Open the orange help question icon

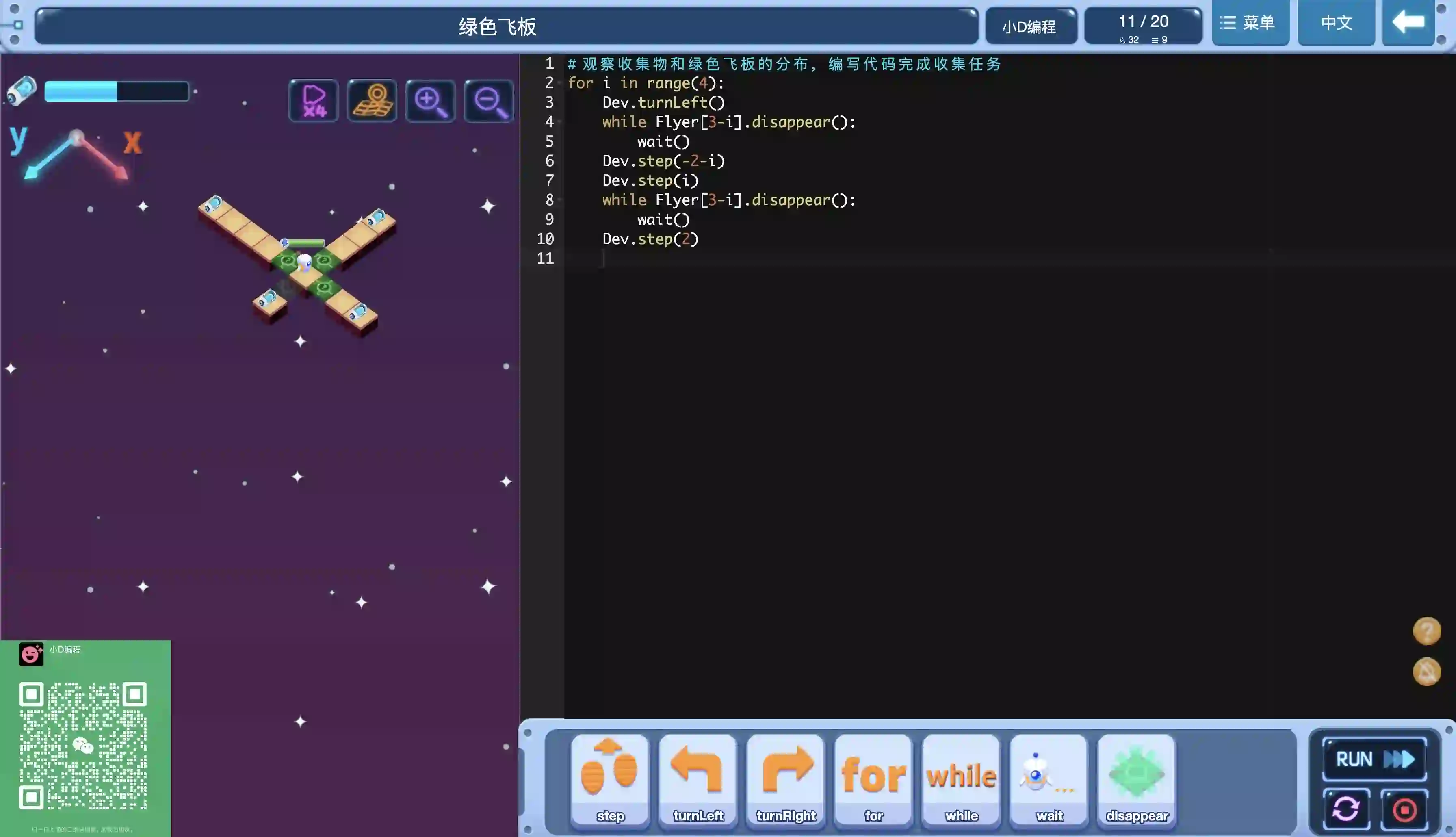click(x=1427, y=631)
